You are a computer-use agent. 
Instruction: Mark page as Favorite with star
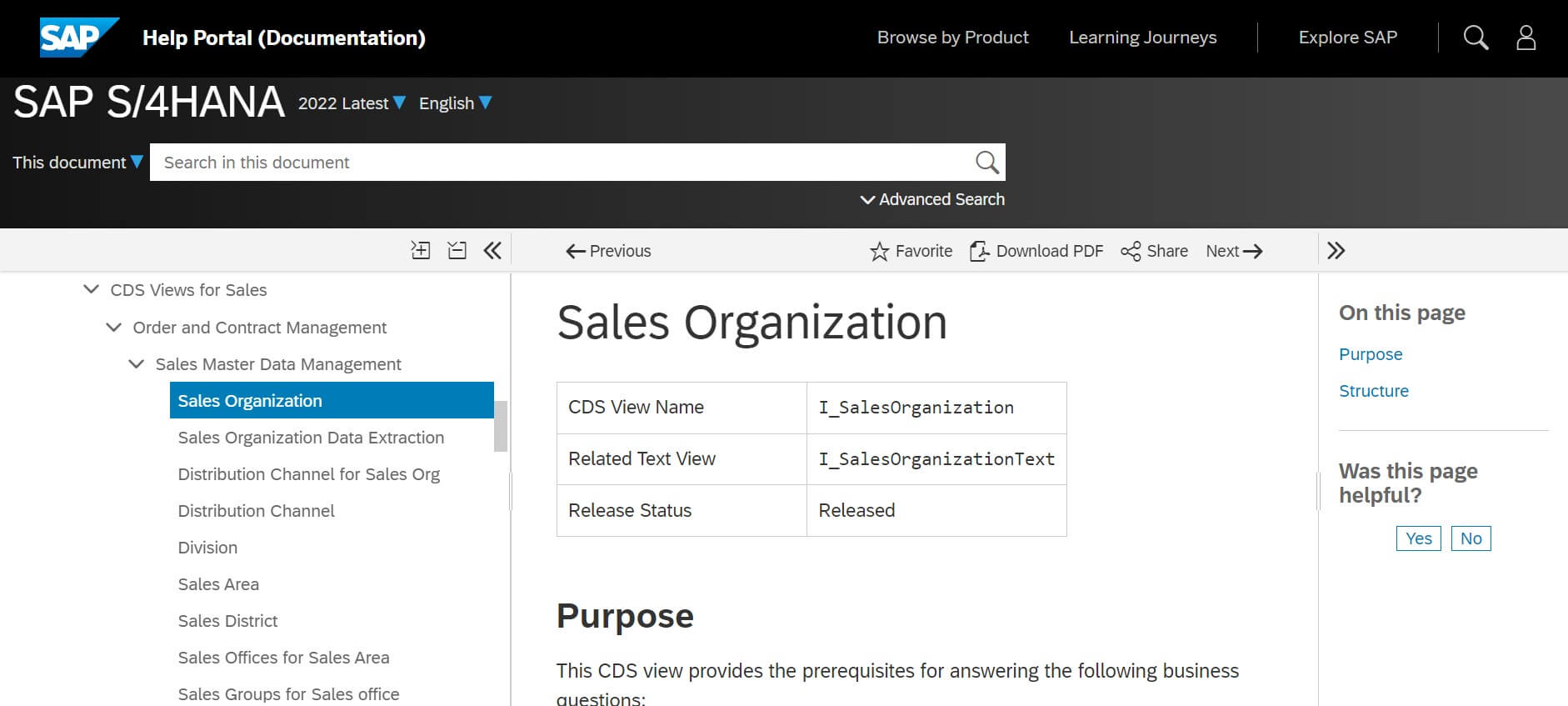click(911, 251)
